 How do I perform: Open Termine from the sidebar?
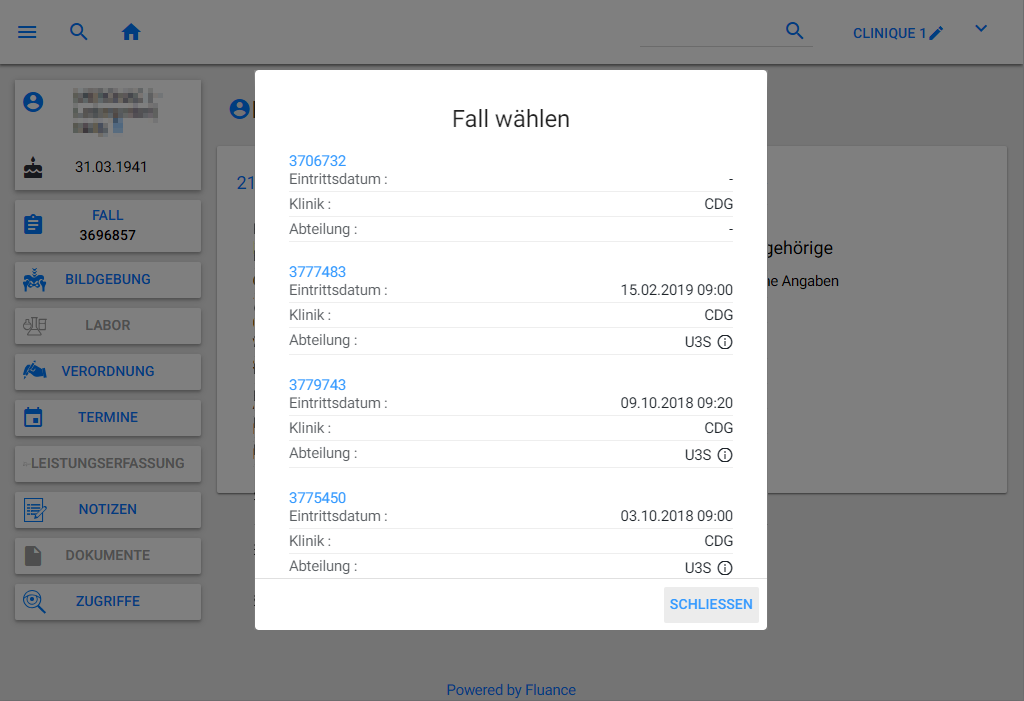pyautogui.click(x=108, y=418)
